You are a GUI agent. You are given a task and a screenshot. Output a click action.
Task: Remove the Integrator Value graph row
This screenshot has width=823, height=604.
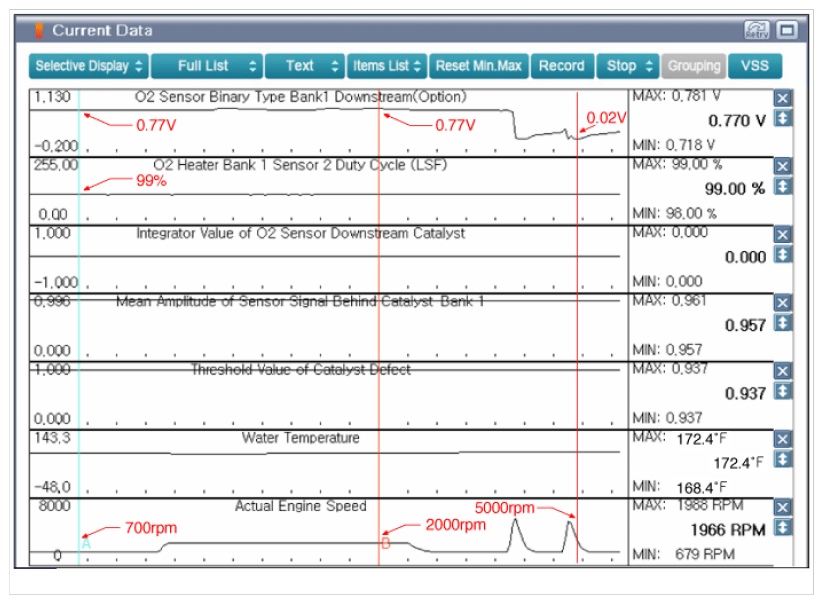[x=783, y=234]
